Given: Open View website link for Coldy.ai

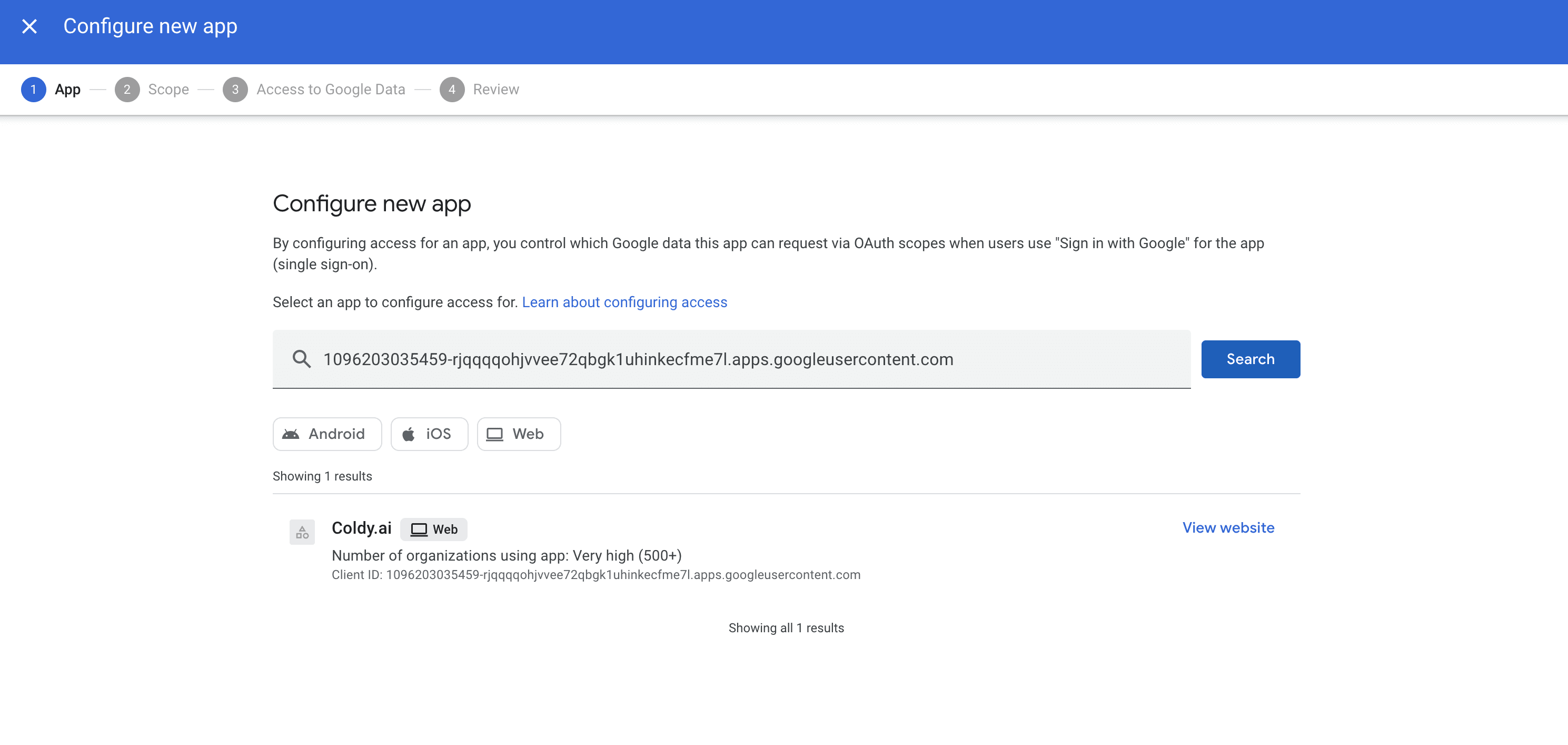Looking at the screenshot, I should click(1228, 527).
